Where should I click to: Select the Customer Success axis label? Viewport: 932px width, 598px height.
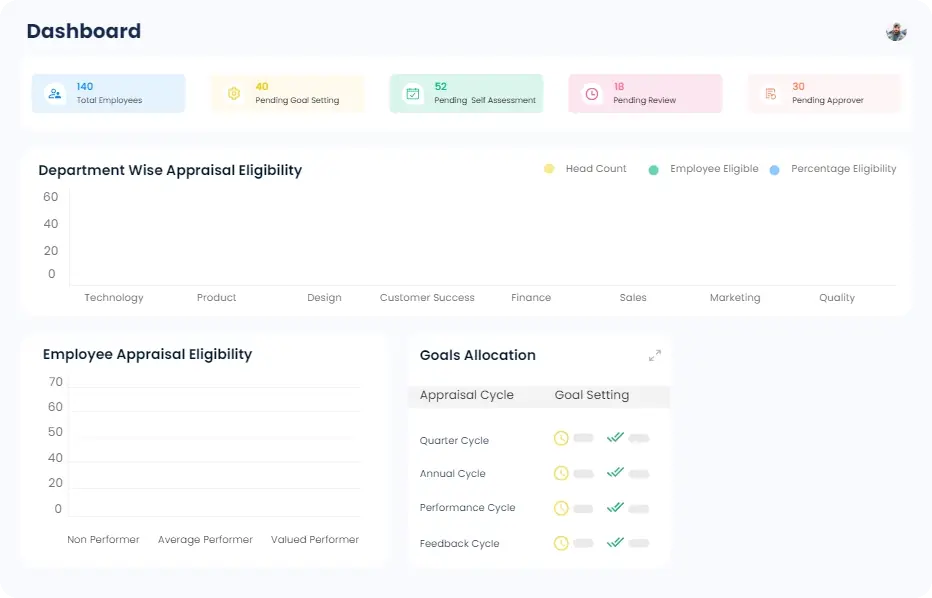click(x=427, y=297)
